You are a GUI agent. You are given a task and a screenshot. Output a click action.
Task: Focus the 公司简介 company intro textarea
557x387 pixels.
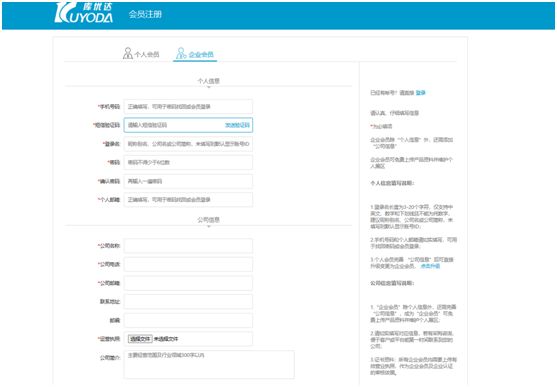[209, 365]
